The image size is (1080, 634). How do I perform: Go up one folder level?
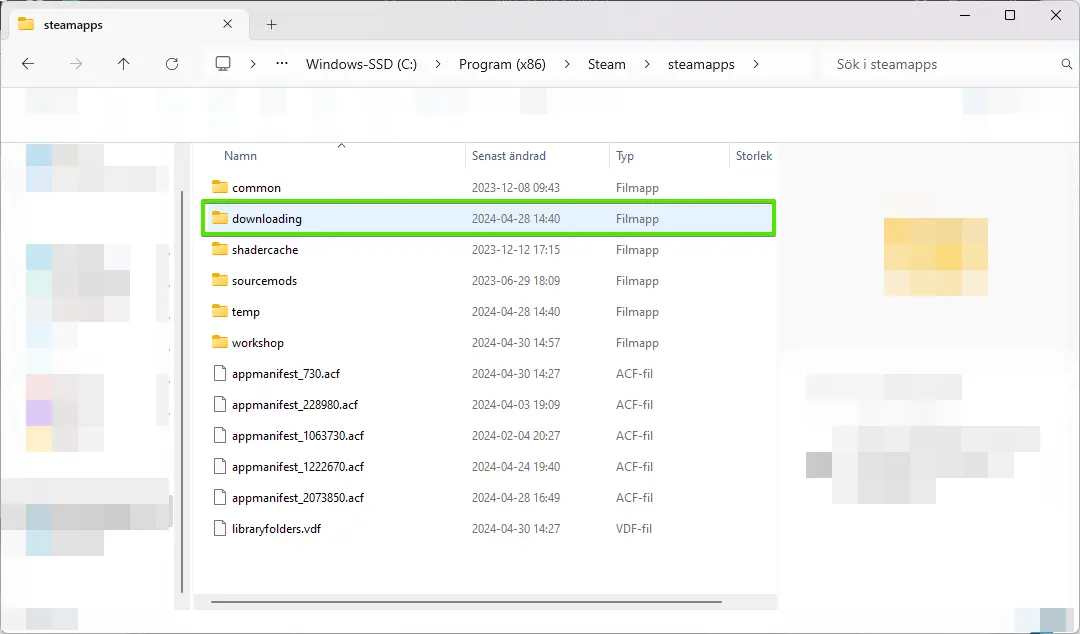[123, 64]
